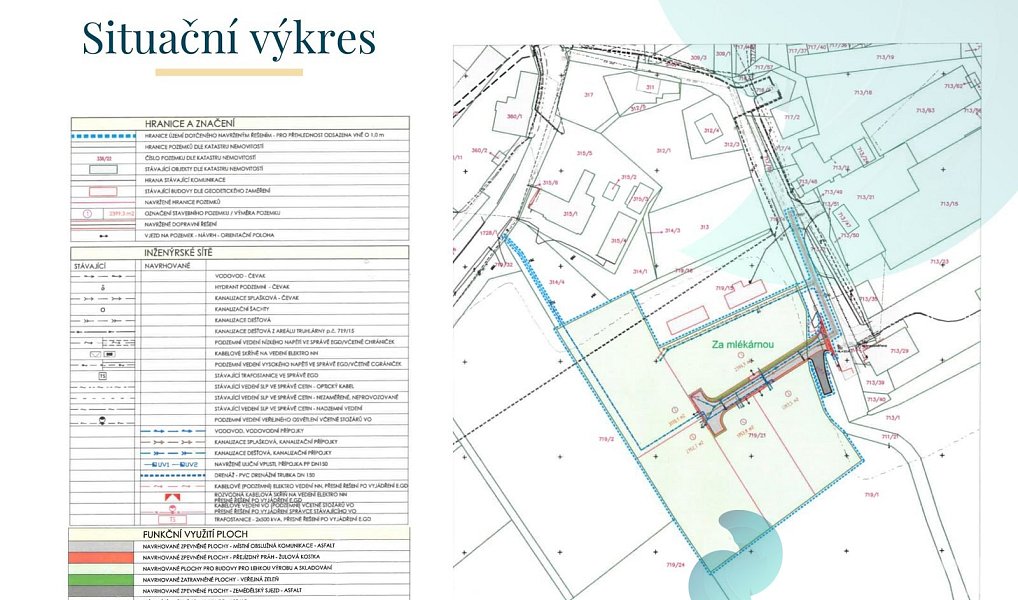Click the plot entrance arrow symbol in legend
This screenshot has height=600, width=1018.
(x=103, y=236)
